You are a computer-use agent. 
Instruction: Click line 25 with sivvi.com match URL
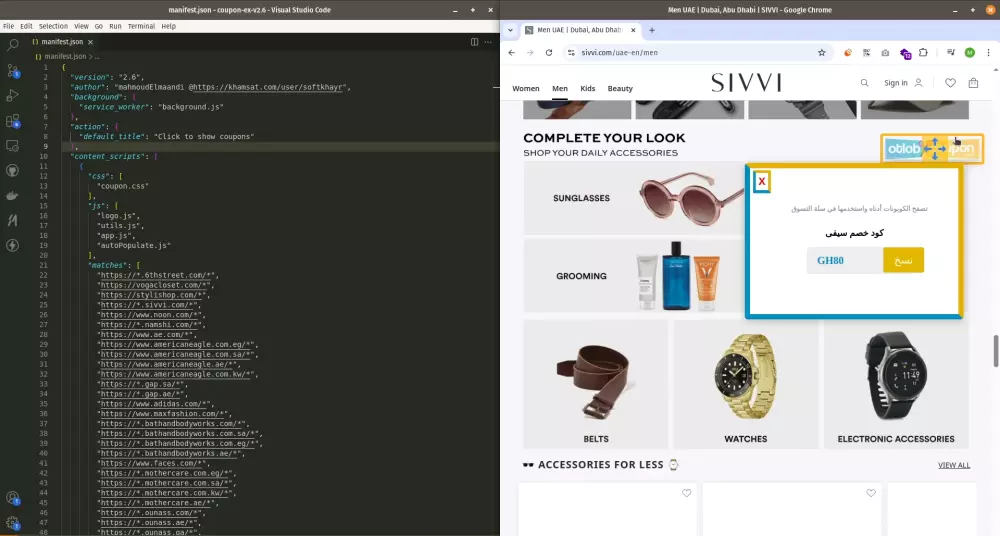click(x=149, y=305)
